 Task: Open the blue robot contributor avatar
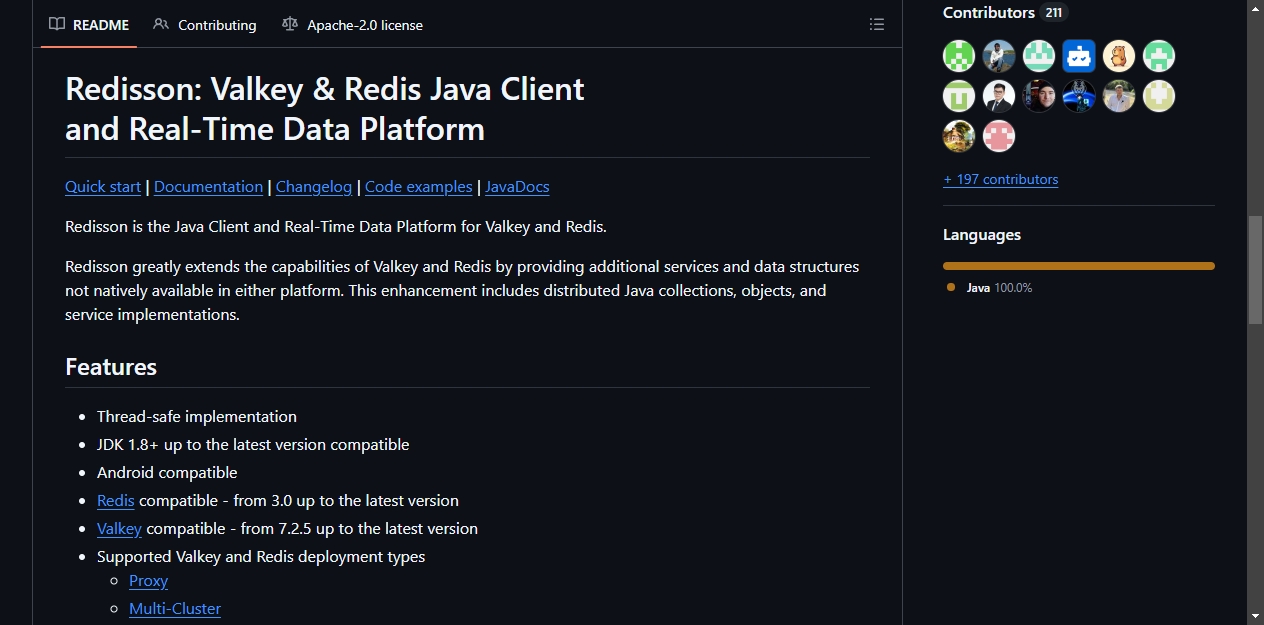pos(1079,56)
